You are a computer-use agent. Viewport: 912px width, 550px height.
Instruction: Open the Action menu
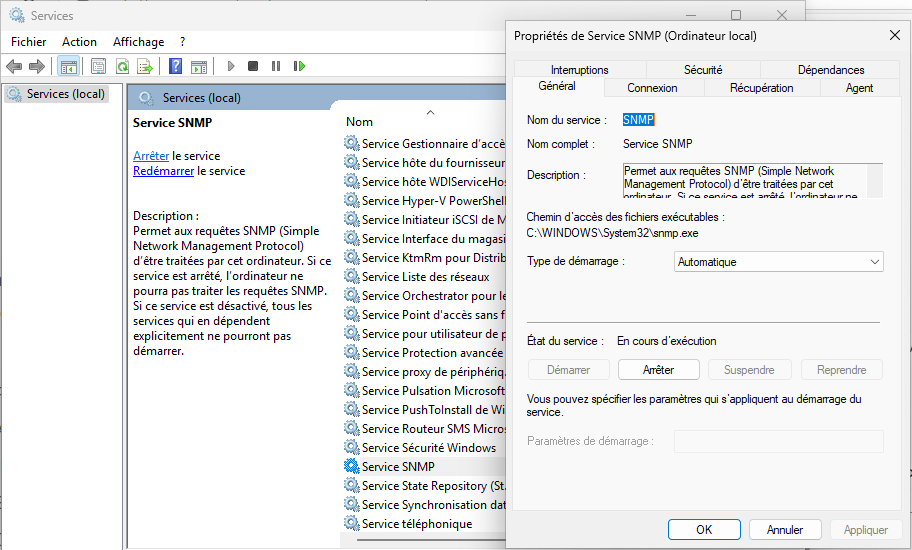[79, 42]
